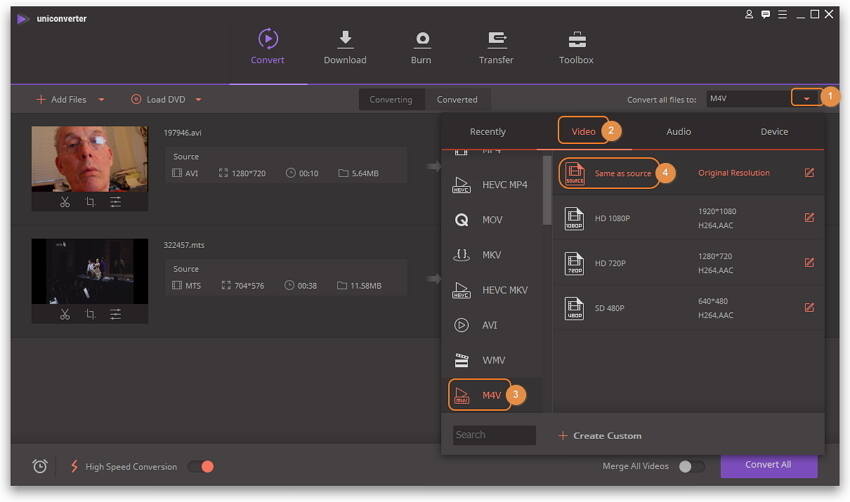
Task: Select M4V format
Action: (492, 395)
